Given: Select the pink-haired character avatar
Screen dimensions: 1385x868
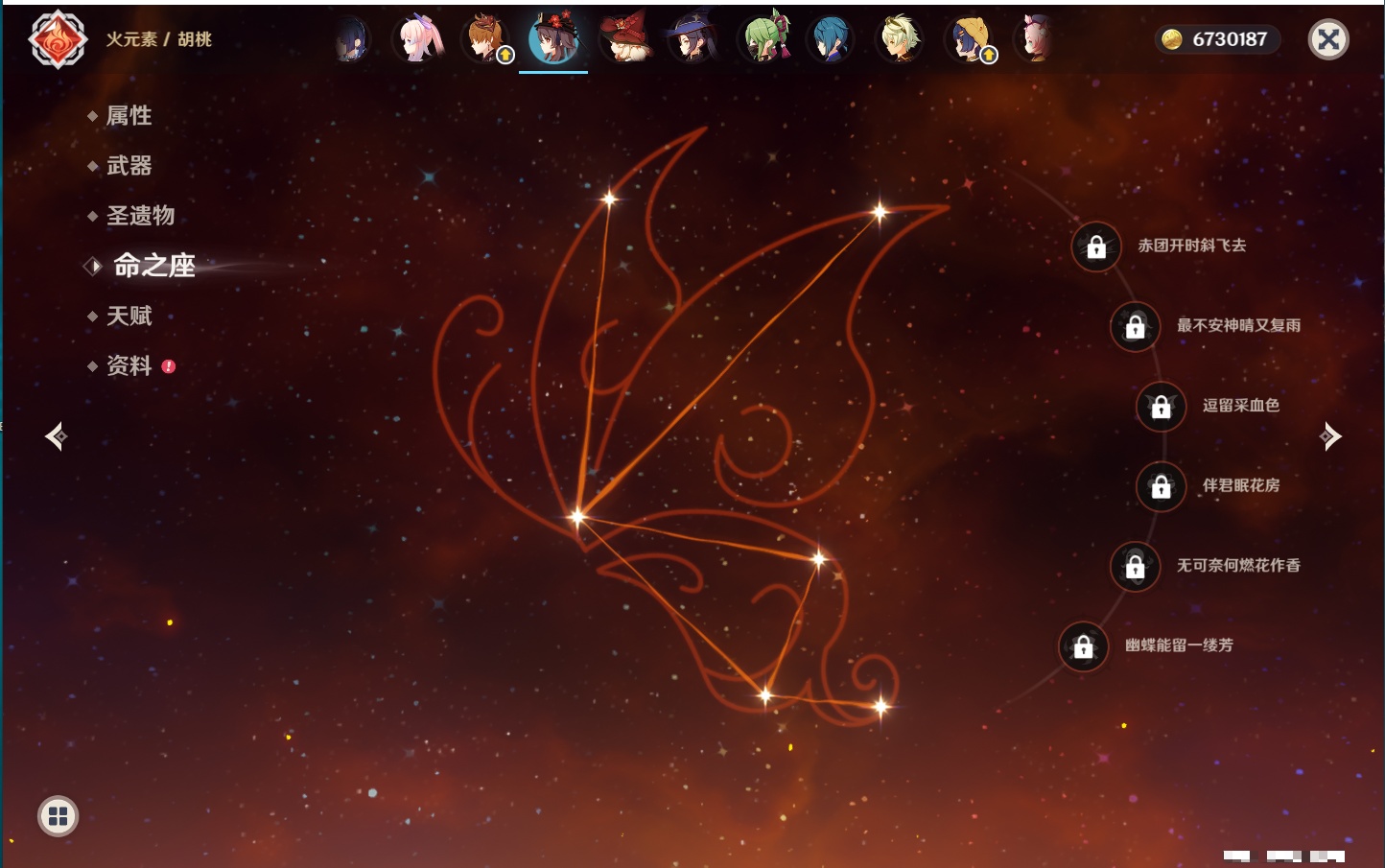Looking at the screenshot, I should (x=419, y=38).
